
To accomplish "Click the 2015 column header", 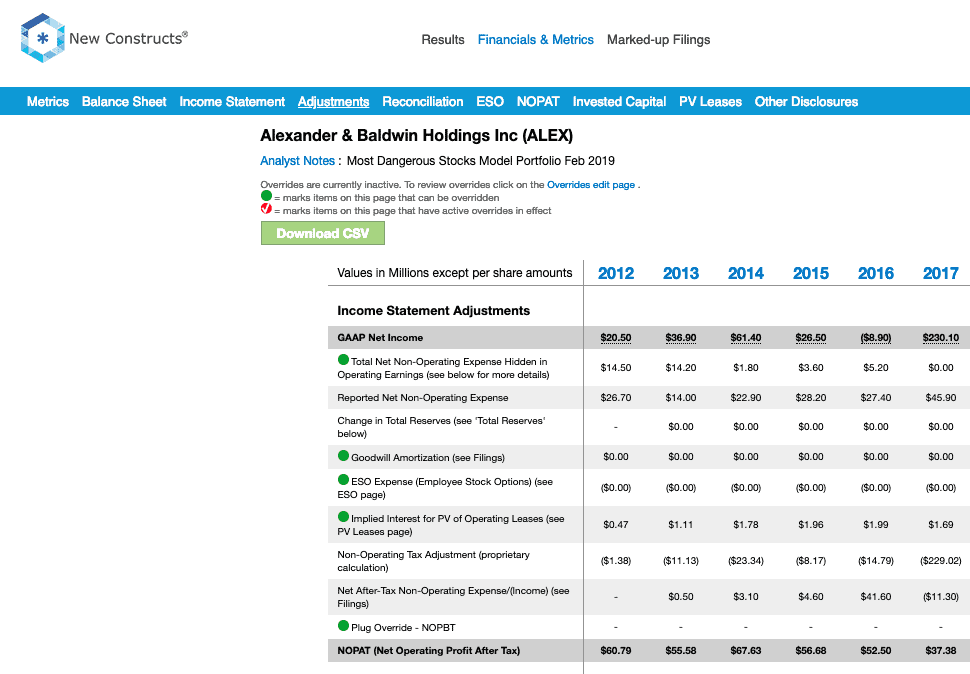I will (x=810, y=273).
